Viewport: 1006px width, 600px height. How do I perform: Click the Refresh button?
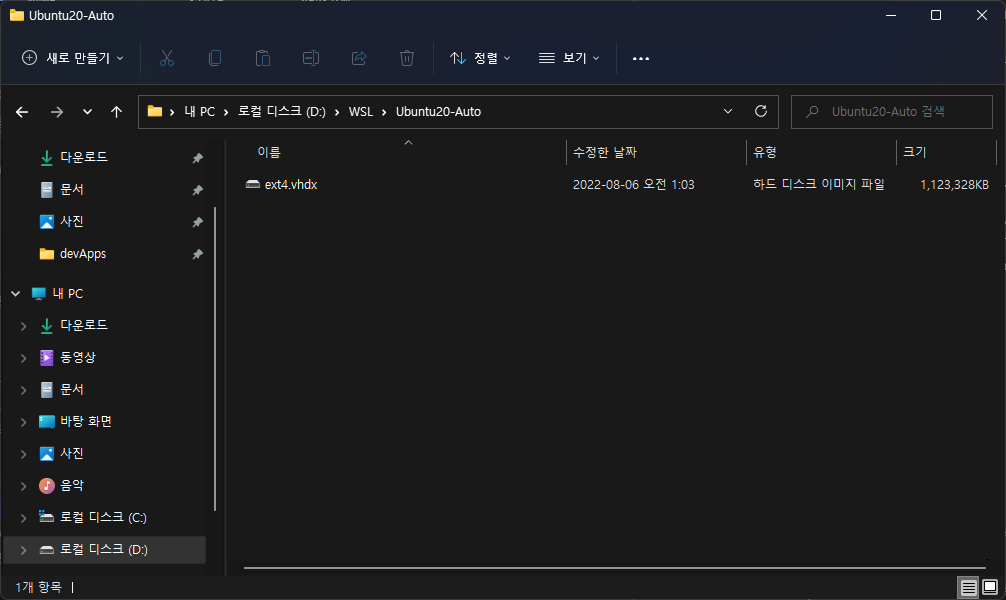[761, 112]
